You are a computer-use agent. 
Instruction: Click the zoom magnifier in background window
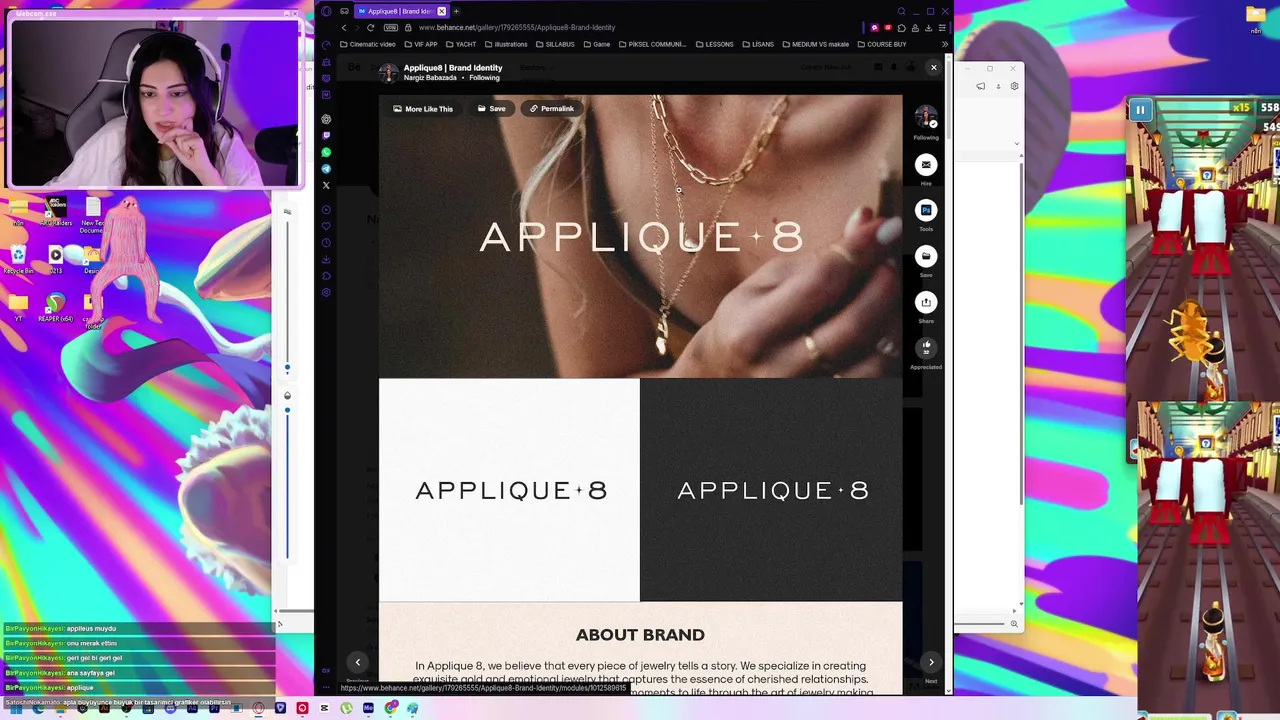pos(1014,624)
